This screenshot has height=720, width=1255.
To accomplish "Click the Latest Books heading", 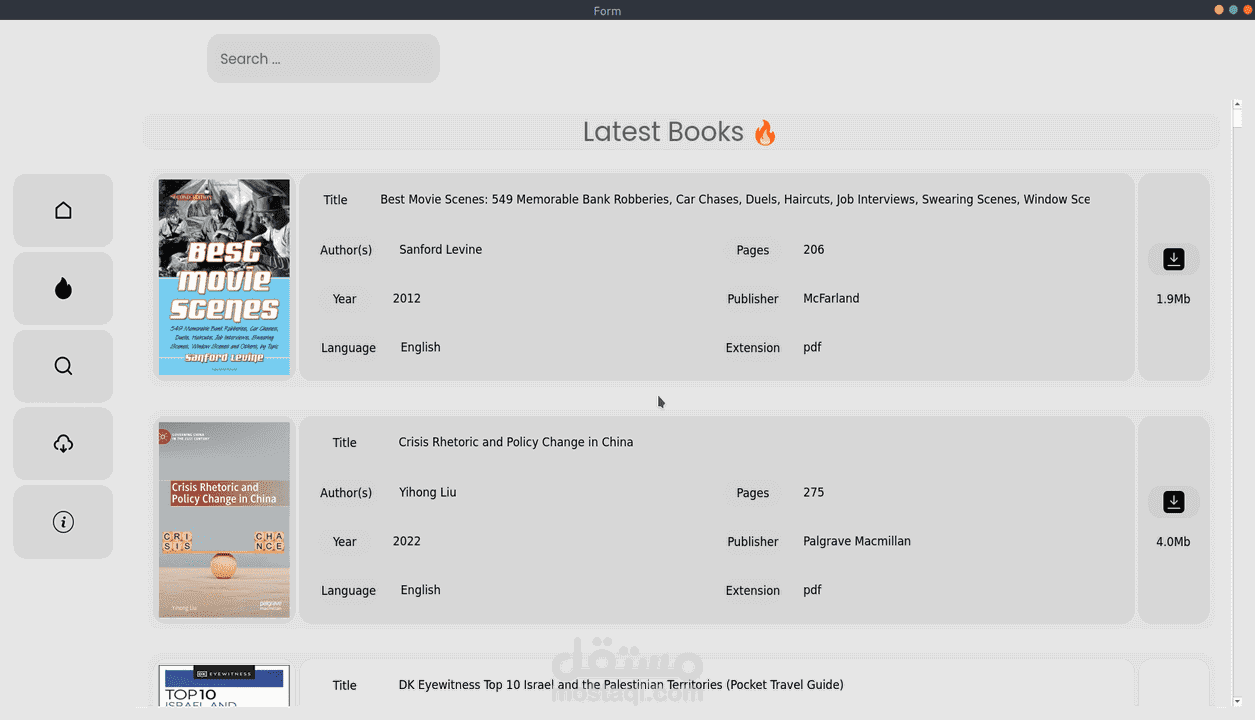I will coord(680,132).
